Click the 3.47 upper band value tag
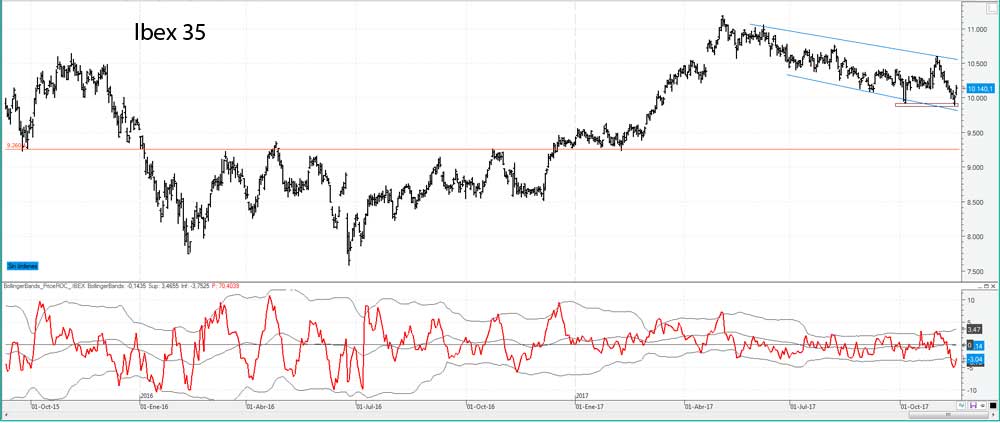Viewport: 1000px width, 423px height. coord(973,329)
